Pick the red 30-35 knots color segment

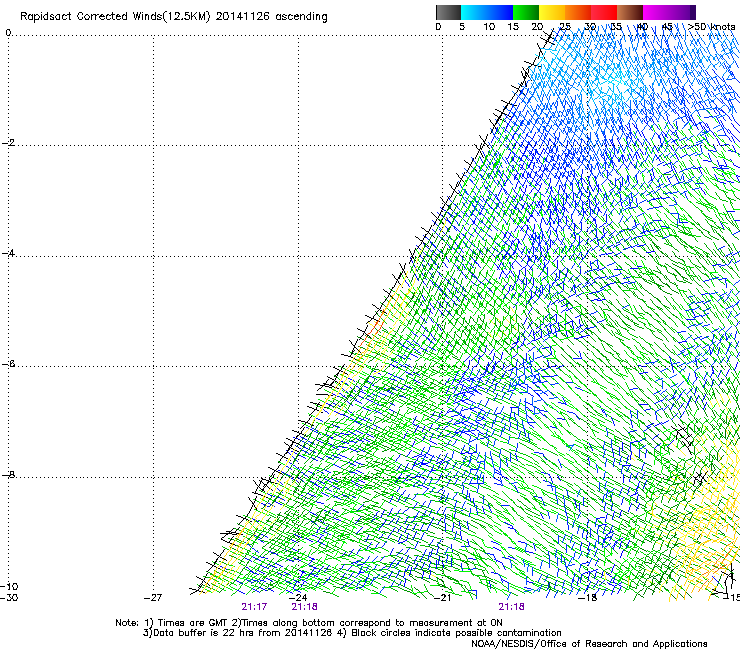(x=604, y=12)
